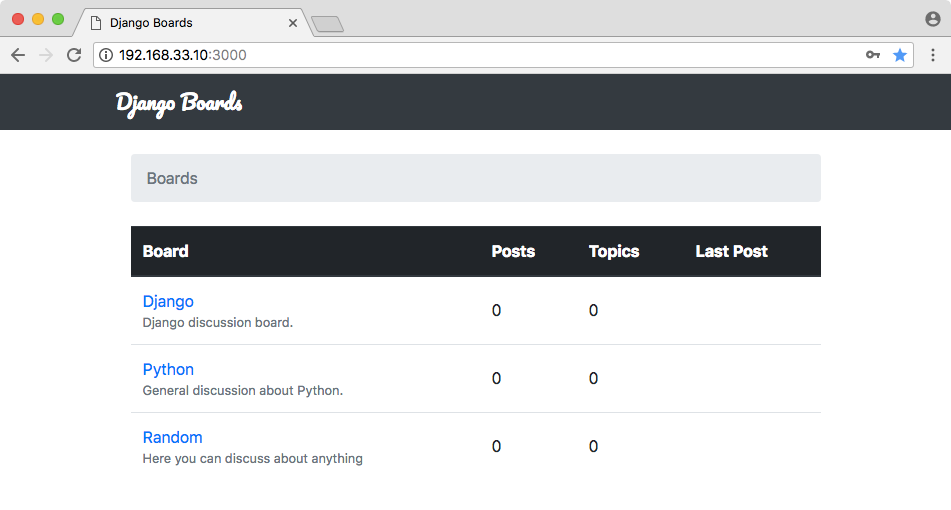The image size is (951, 510).
Task: Click the site information icon
Action: click(106, 55)
